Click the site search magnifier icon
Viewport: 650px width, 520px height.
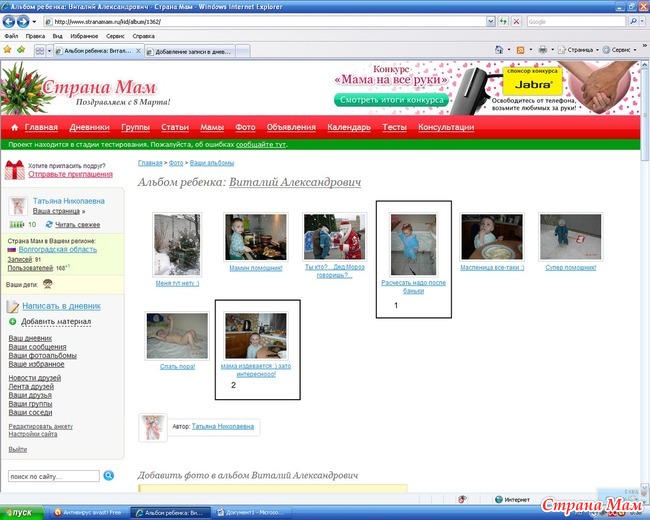[x=109, y=475]
